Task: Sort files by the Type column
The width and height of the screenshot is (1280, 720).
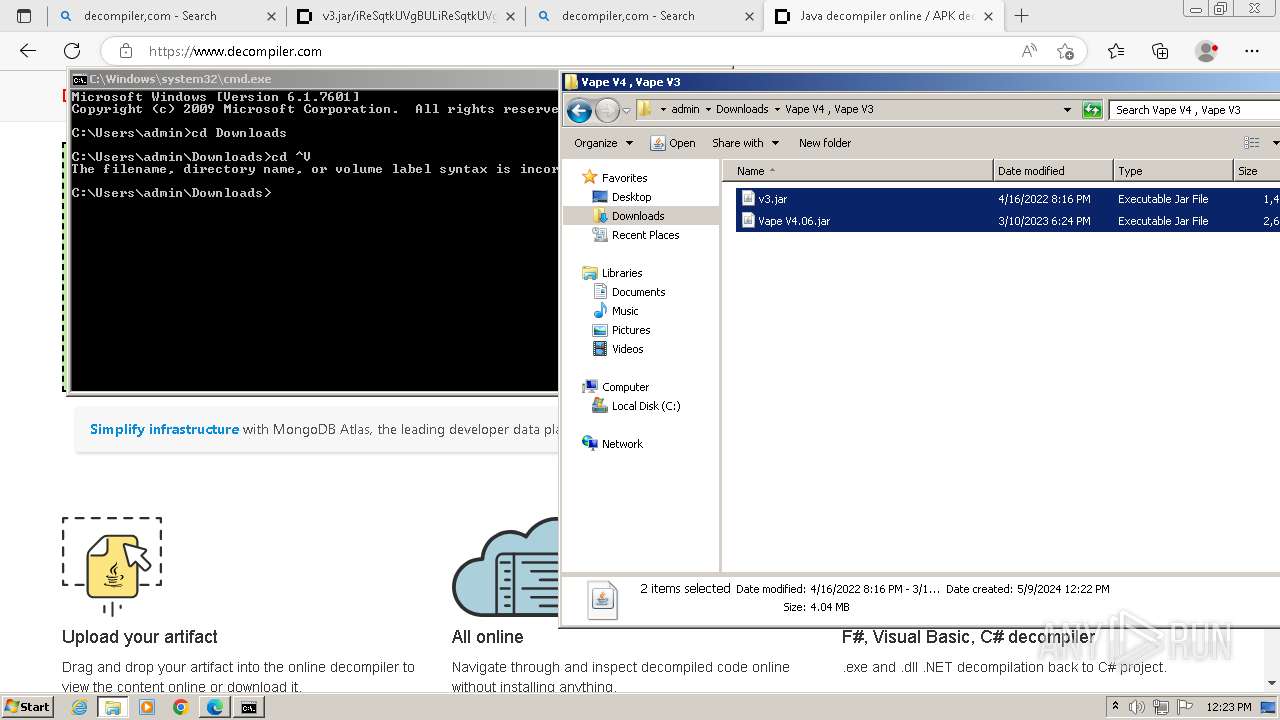Action: coord(1173,171)
